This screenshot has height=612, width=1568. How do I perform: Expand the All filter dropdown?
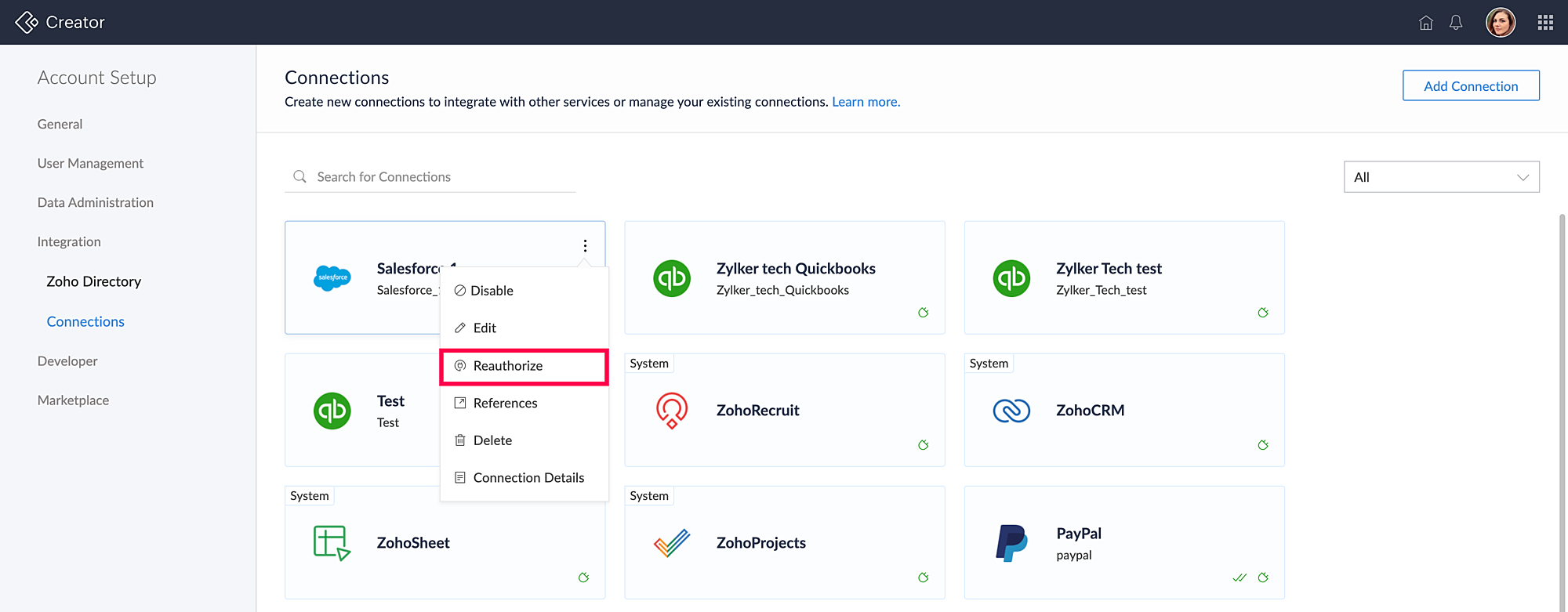click(x=1441, y=177)
